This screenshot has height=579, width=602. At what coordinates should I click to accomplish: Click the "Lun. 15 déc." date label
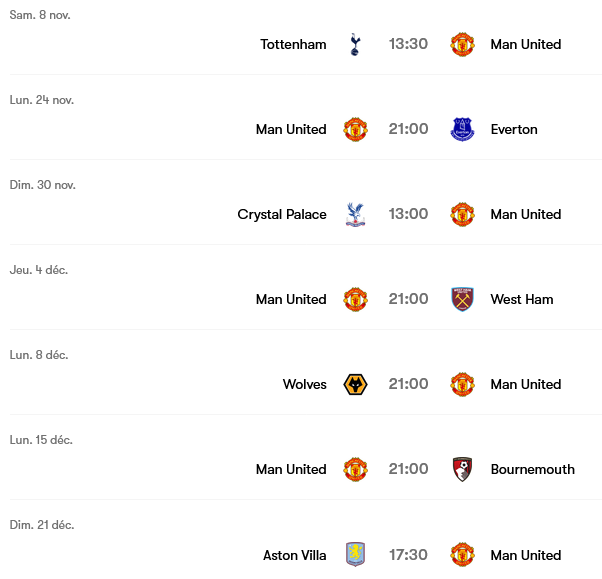(x=41, y=440)
